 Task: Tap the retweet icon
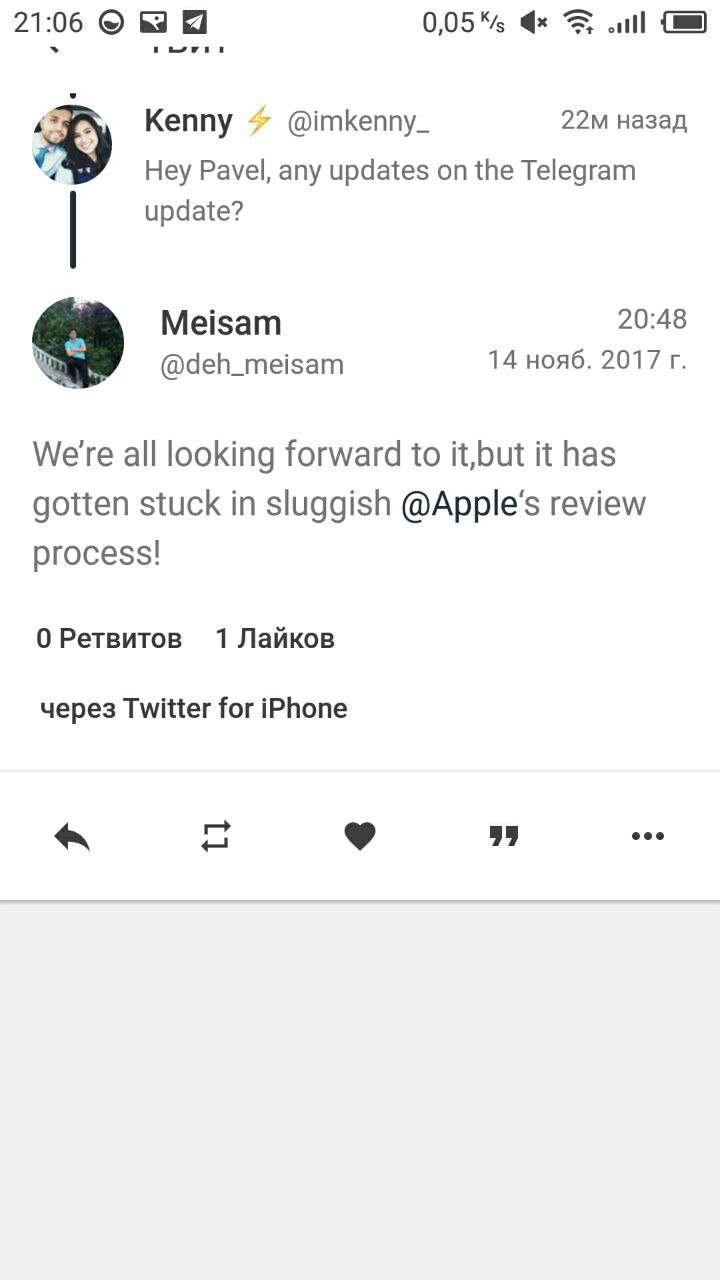[x=216, y=836]
